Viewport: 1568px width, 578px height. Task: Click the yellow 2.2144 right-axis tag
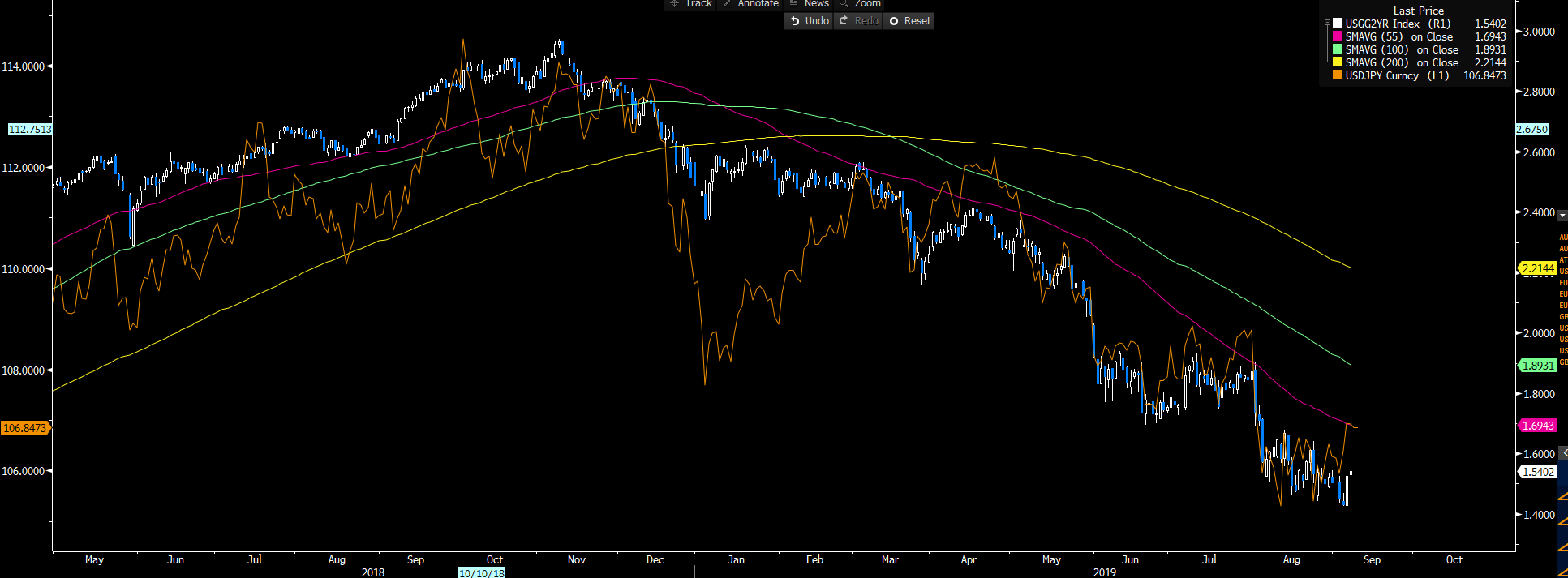[1538, 268]
